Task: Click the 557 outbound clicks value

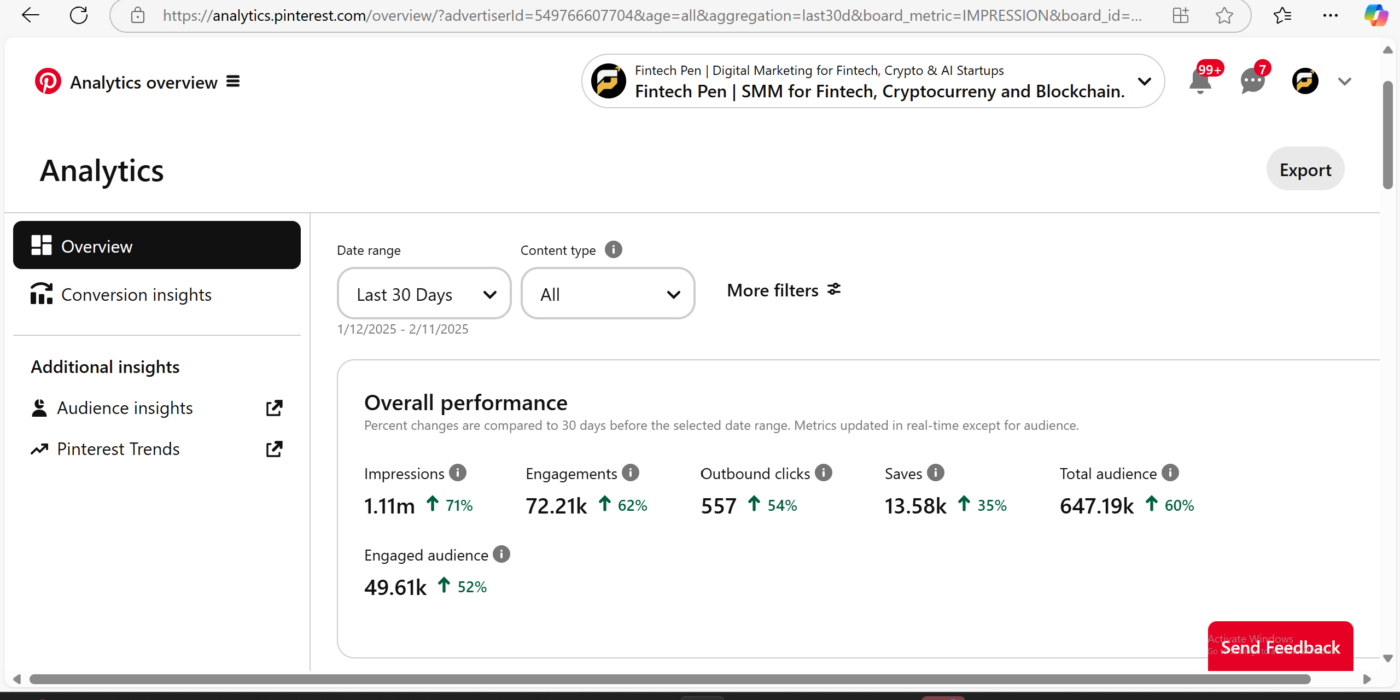Action: tap(718, 506)
